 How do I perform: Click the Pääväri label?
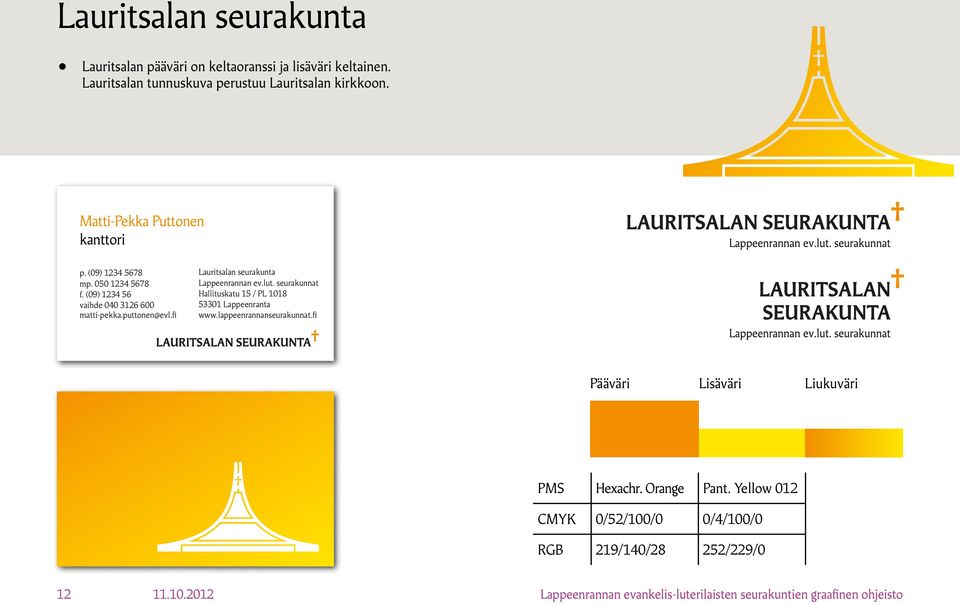point(609,383)
